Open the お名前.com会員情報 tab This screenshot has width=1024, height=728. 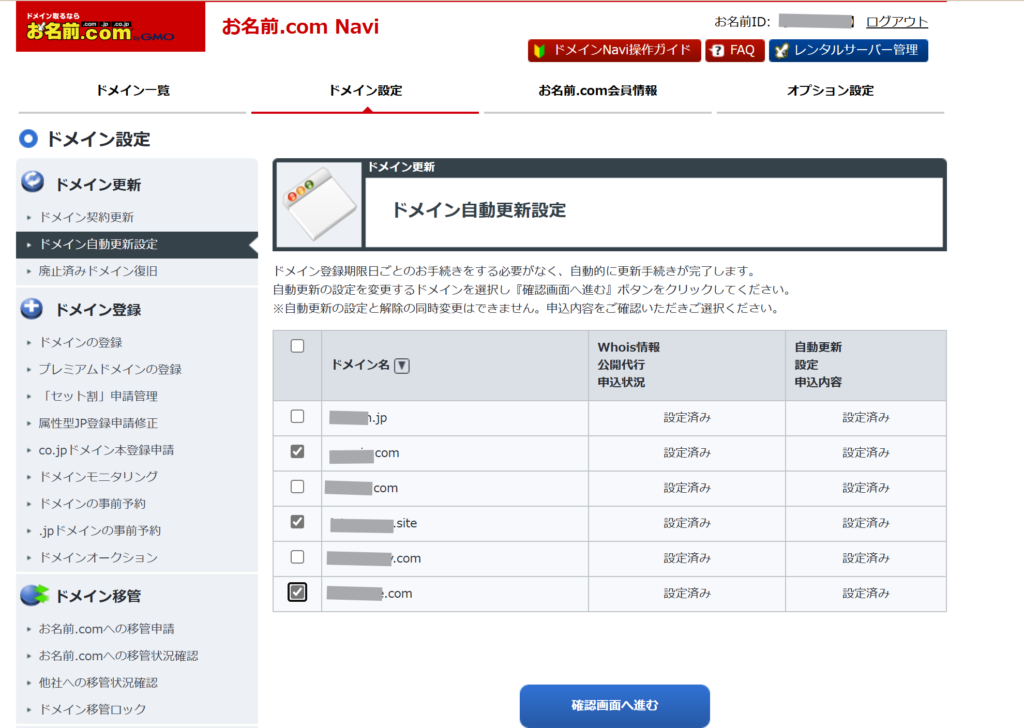[598, 91]
